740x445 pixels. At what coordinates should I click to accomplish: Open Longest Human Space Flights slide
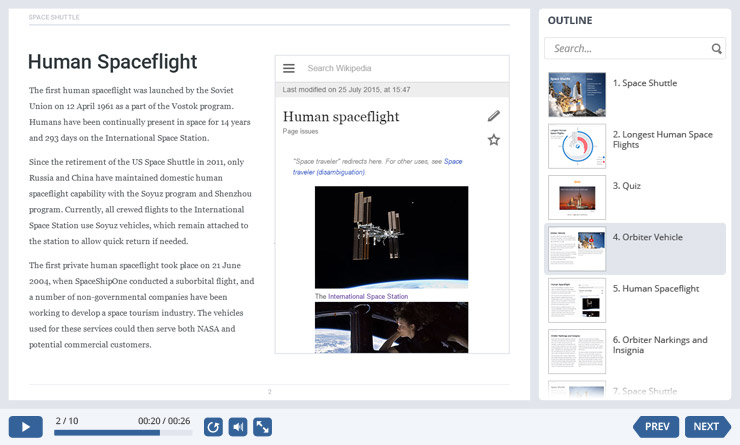click(577, 146)
